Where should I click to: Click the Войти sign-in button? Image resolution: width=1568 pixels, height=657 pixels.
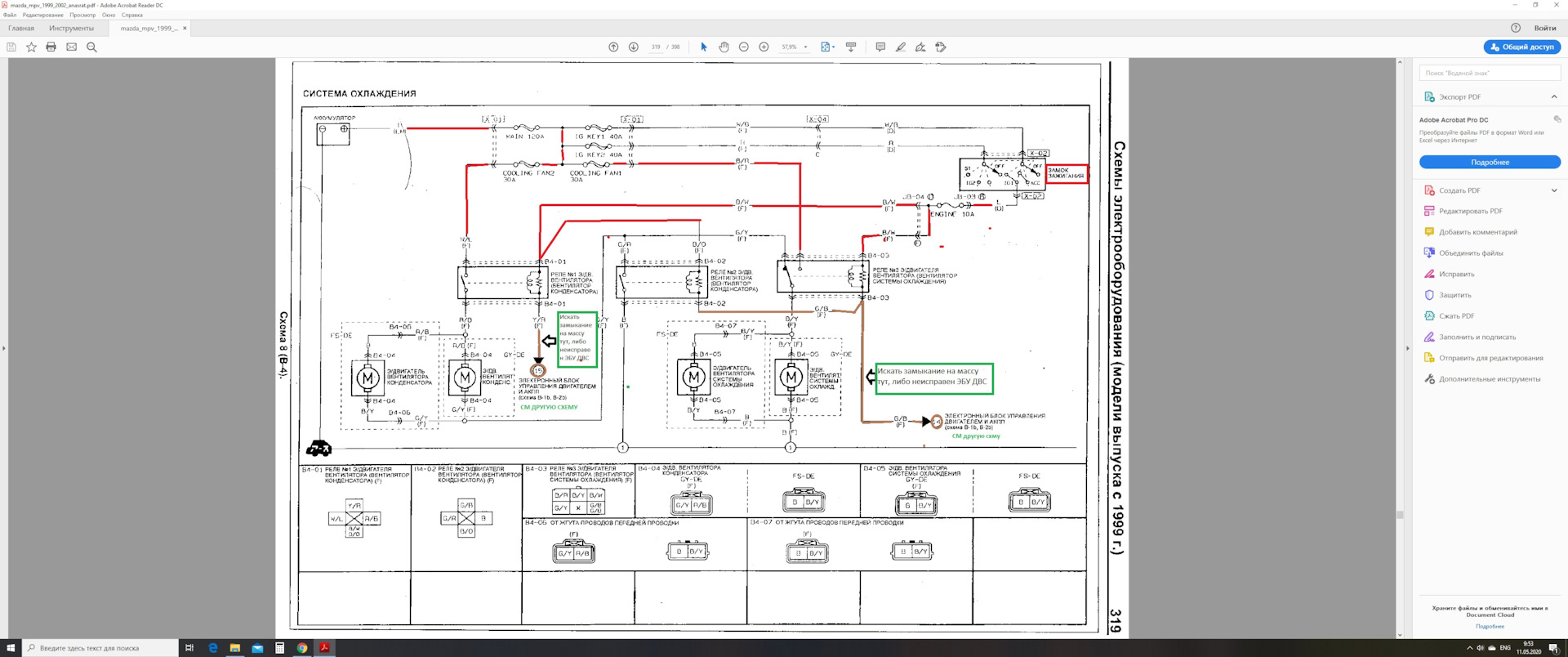(x=1545, y=29)
